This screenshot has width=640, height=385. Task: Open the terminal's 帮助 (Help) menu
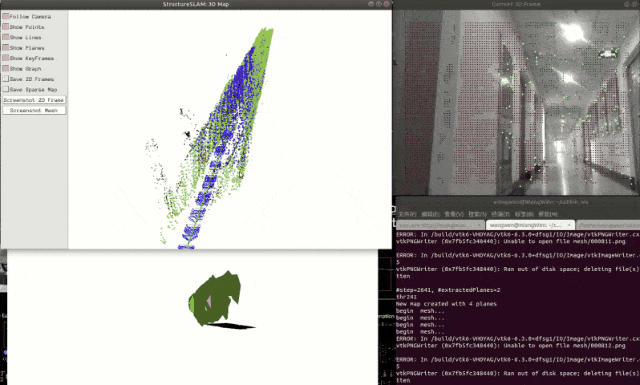click(547, 214)
